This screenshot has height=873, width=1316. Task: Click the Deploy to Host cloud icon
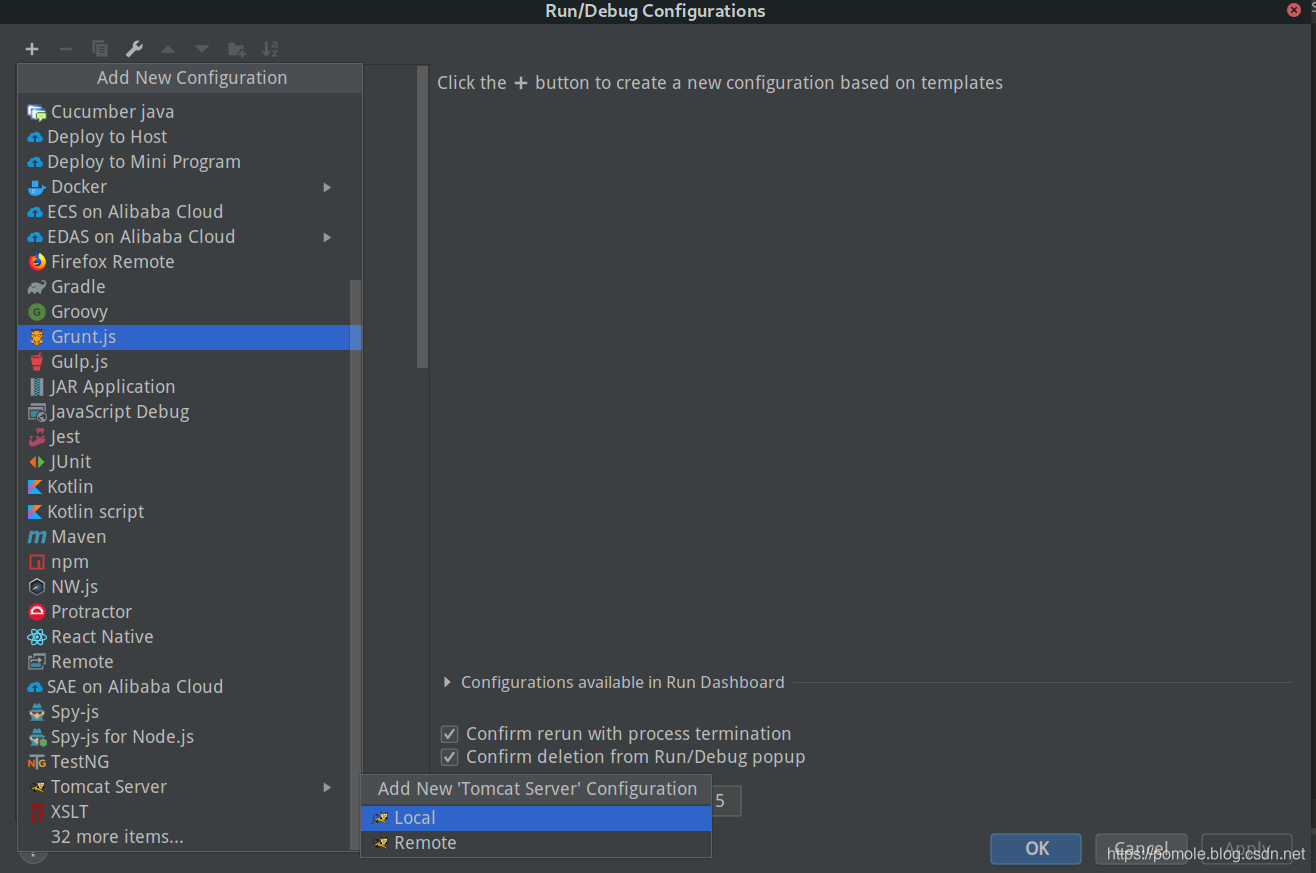[x=35, y=137]
